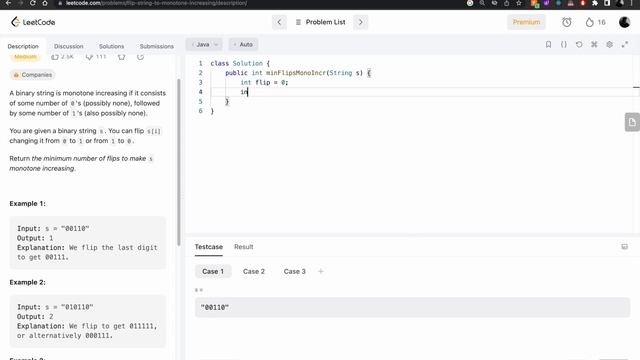Select the Testcase tab
The width and height of the screenshot is (640, 360).
(209, 247)
